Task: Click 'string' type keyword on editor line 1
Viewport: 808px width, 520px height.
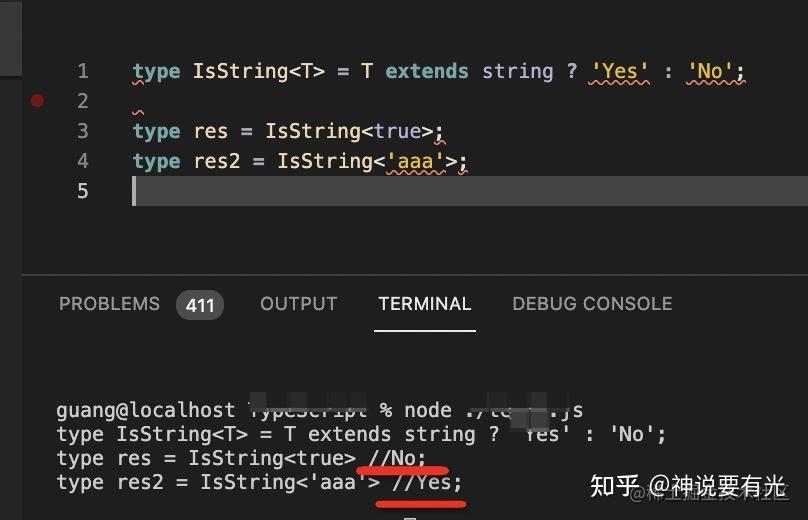Action: 518,71
